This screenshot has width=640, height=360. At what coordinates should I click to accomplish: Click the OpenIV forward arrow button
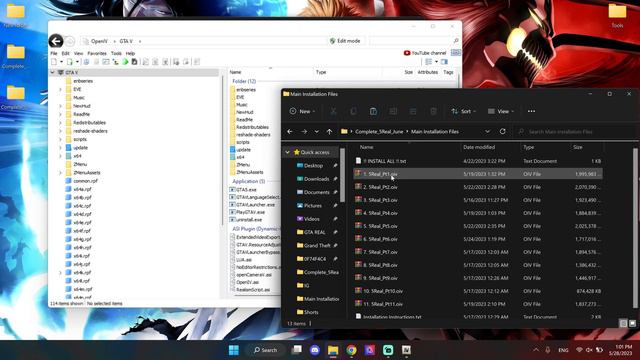point(70,41)
